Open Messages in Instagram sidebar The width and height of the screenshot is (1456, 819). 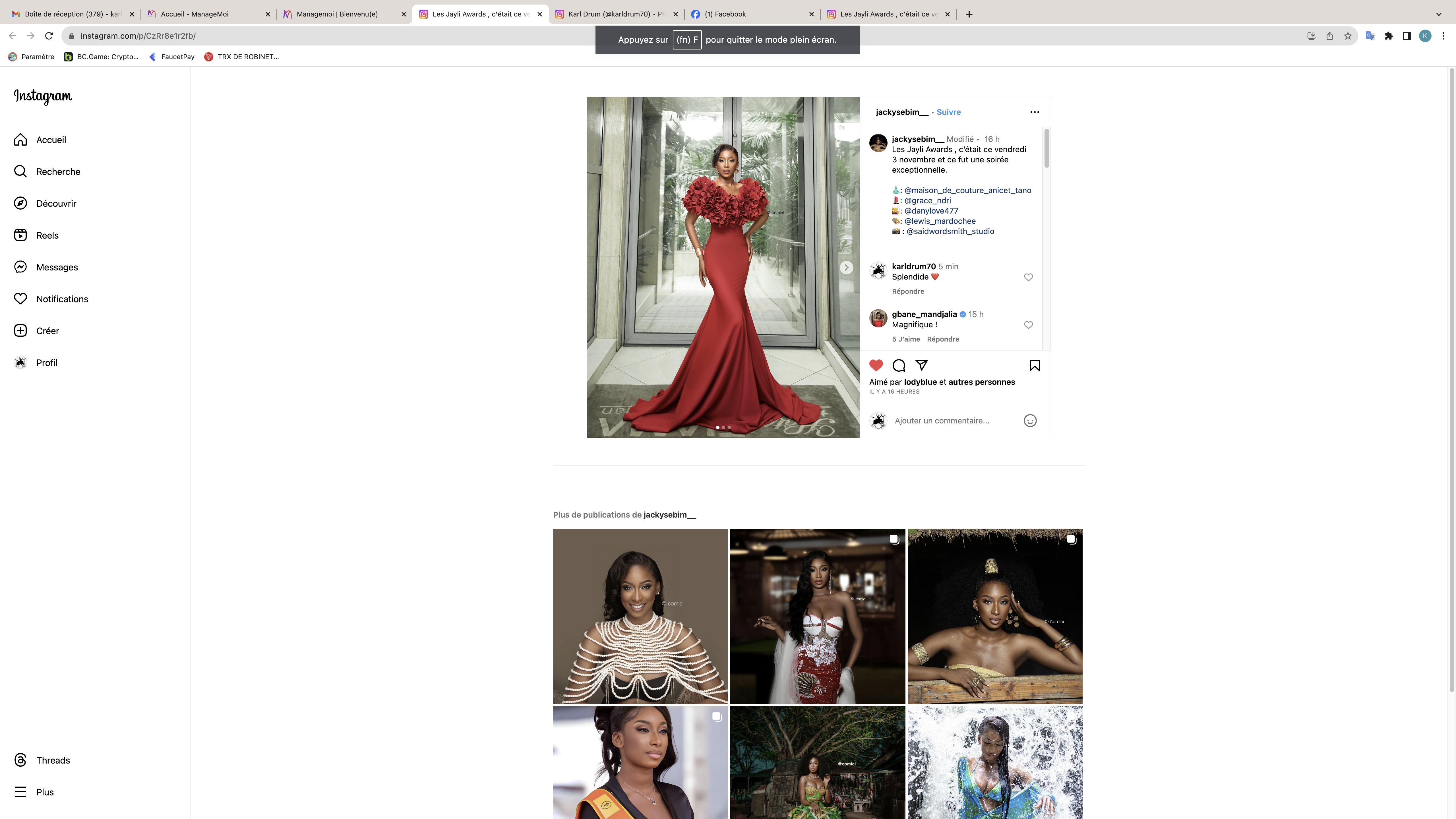pyautogui.click(x=57, y=267)
